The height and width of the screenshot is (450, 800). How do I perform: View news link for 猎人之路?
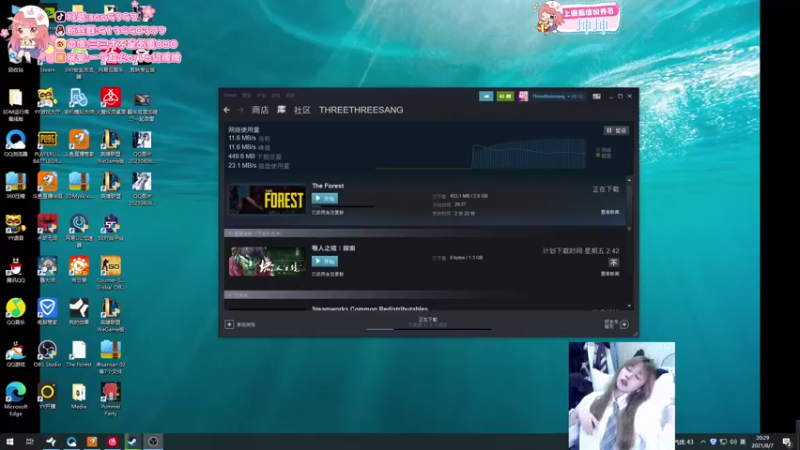pyautogui.click(x=610, y=274)
